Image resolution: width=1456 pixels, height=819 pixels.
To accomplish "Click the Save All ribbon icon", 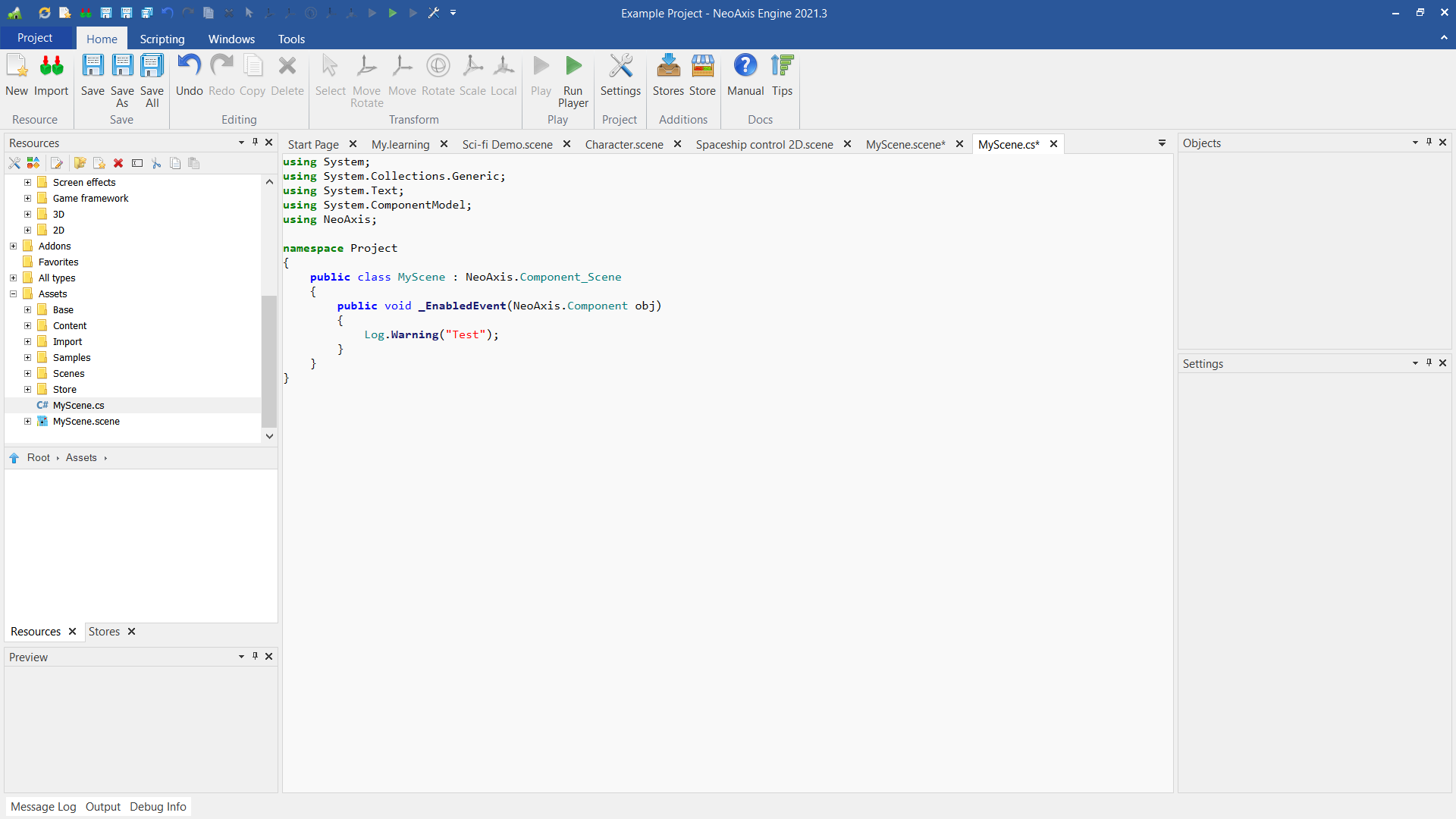I will [x=152, y=67].
